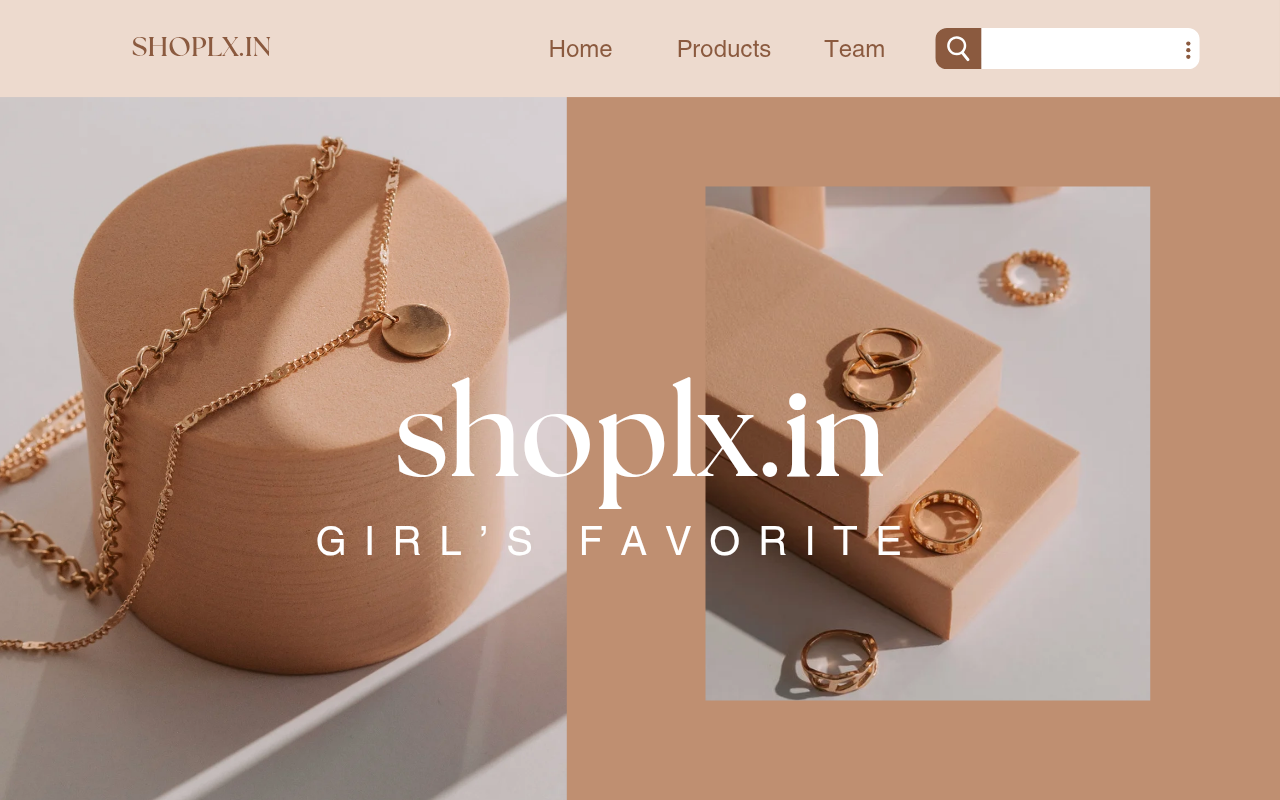This screenshot has height=800, width=1280.
Task: Open the necklace photo on the left
Action: [x=283, y=448]
